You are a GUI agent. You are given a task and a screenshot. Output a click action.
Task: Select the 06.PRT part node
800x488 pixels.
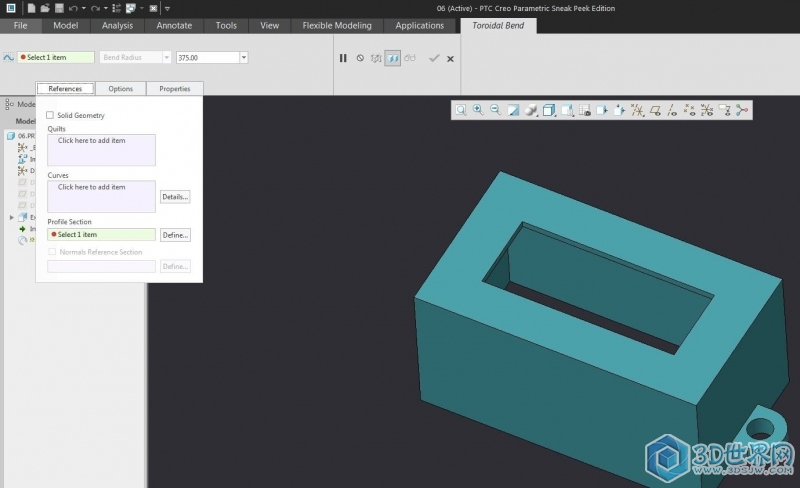pyautogui.click(x=21, y=136)
